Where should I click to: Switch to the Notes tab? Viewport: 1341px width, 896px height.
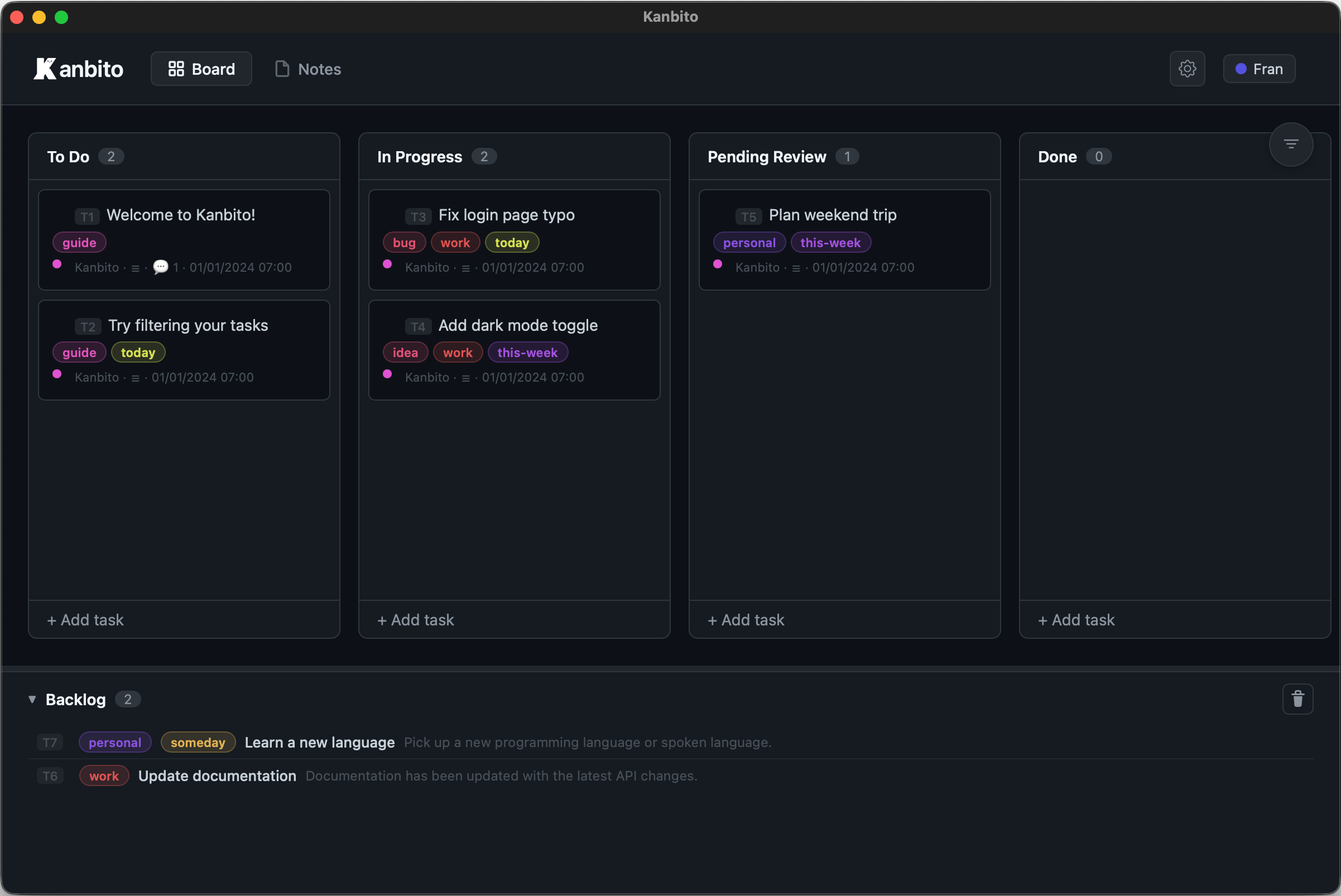[x=307, y=69]
